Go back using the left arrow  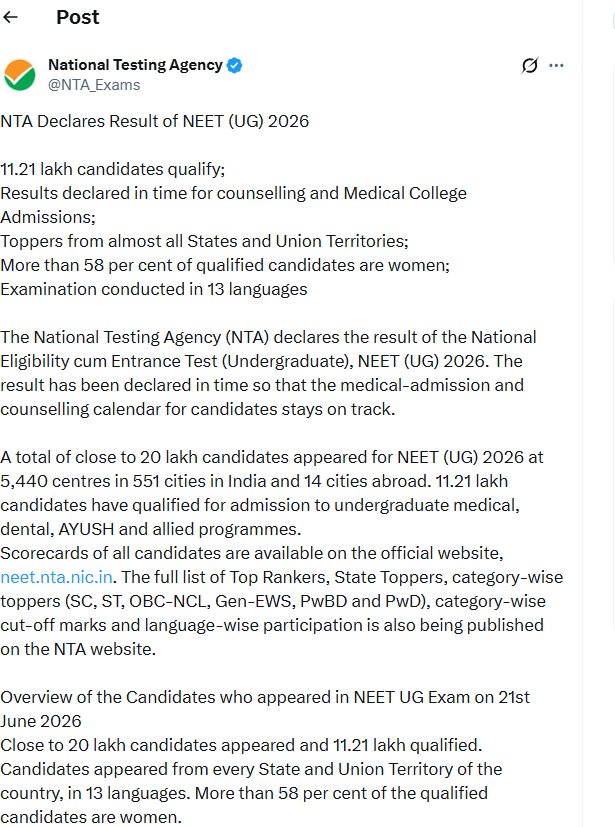pos(10,17)
